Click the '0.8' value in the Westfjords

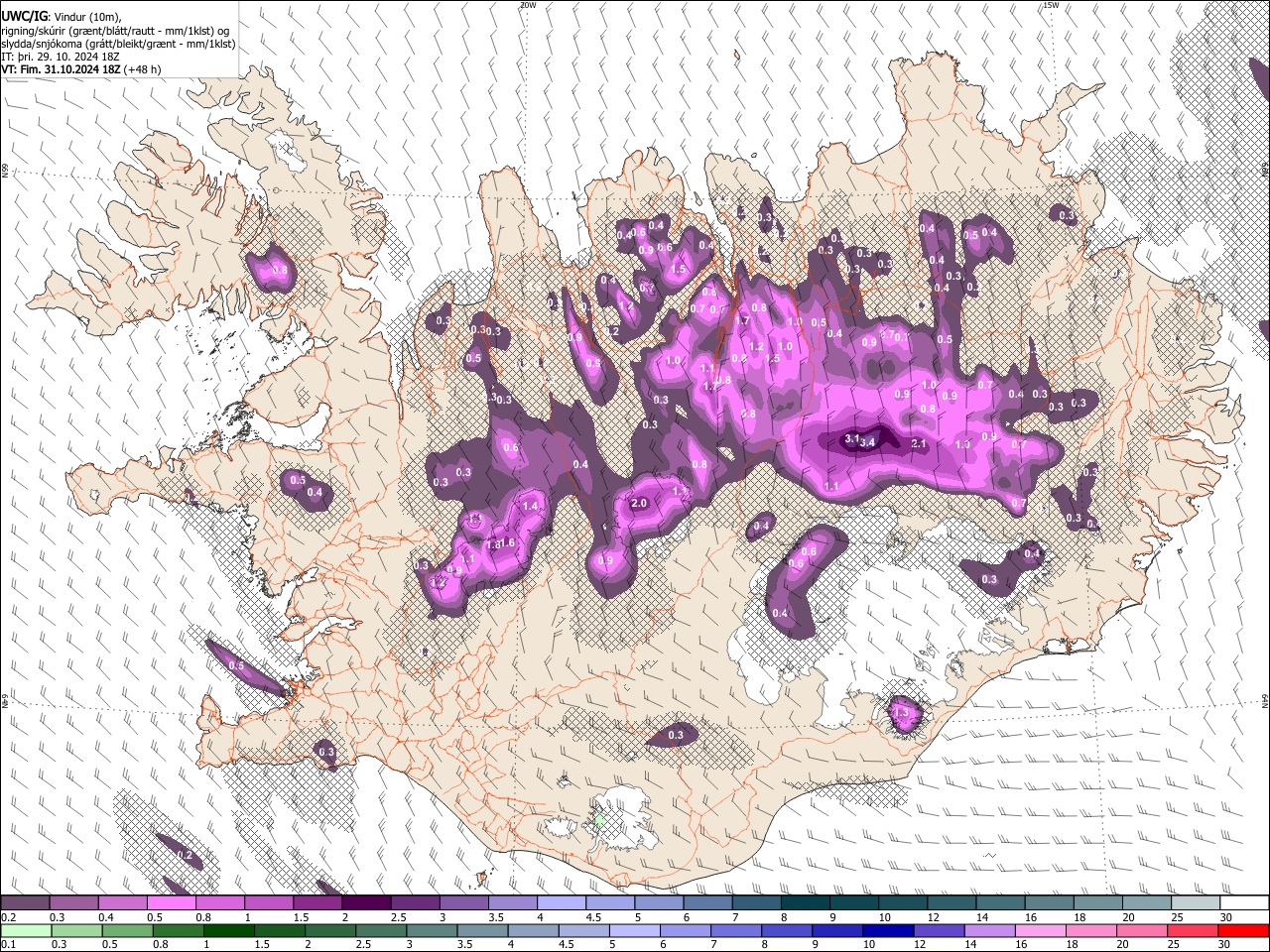[x=279, y=270]
